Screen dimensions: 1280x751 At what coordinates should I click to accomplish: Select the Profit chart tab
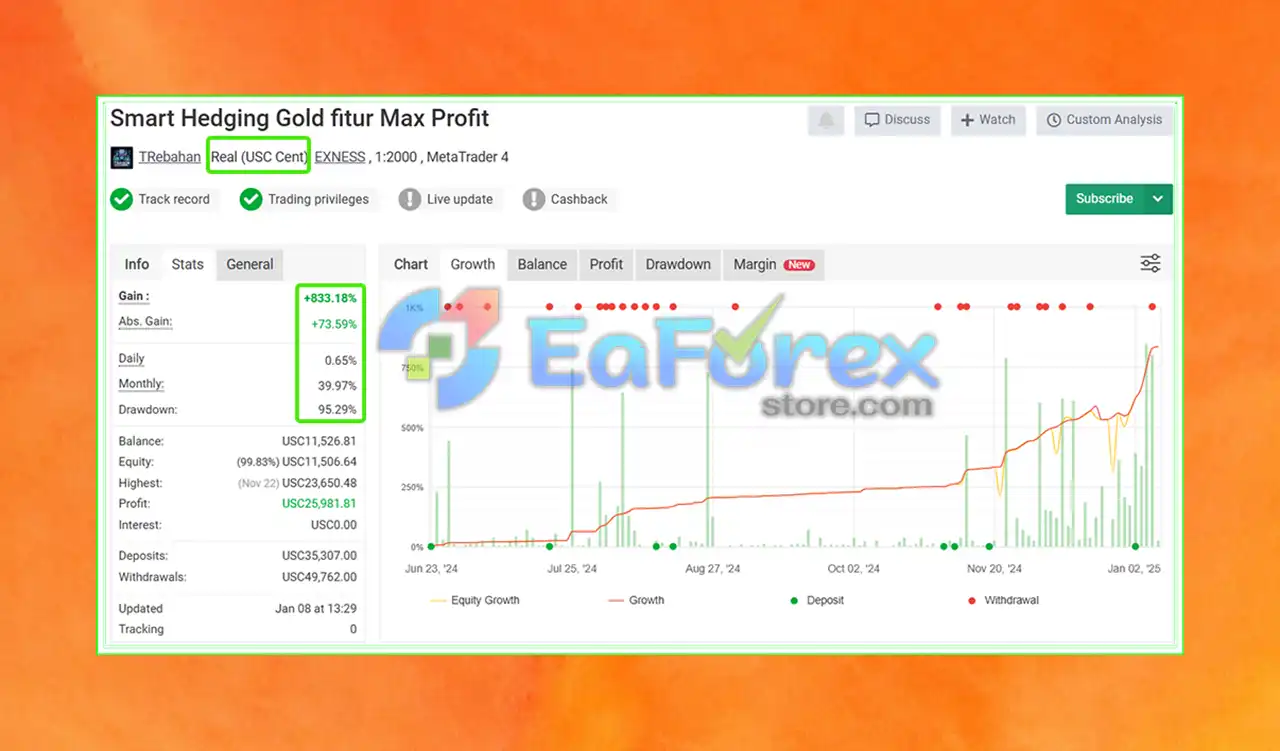pos(606,264)
